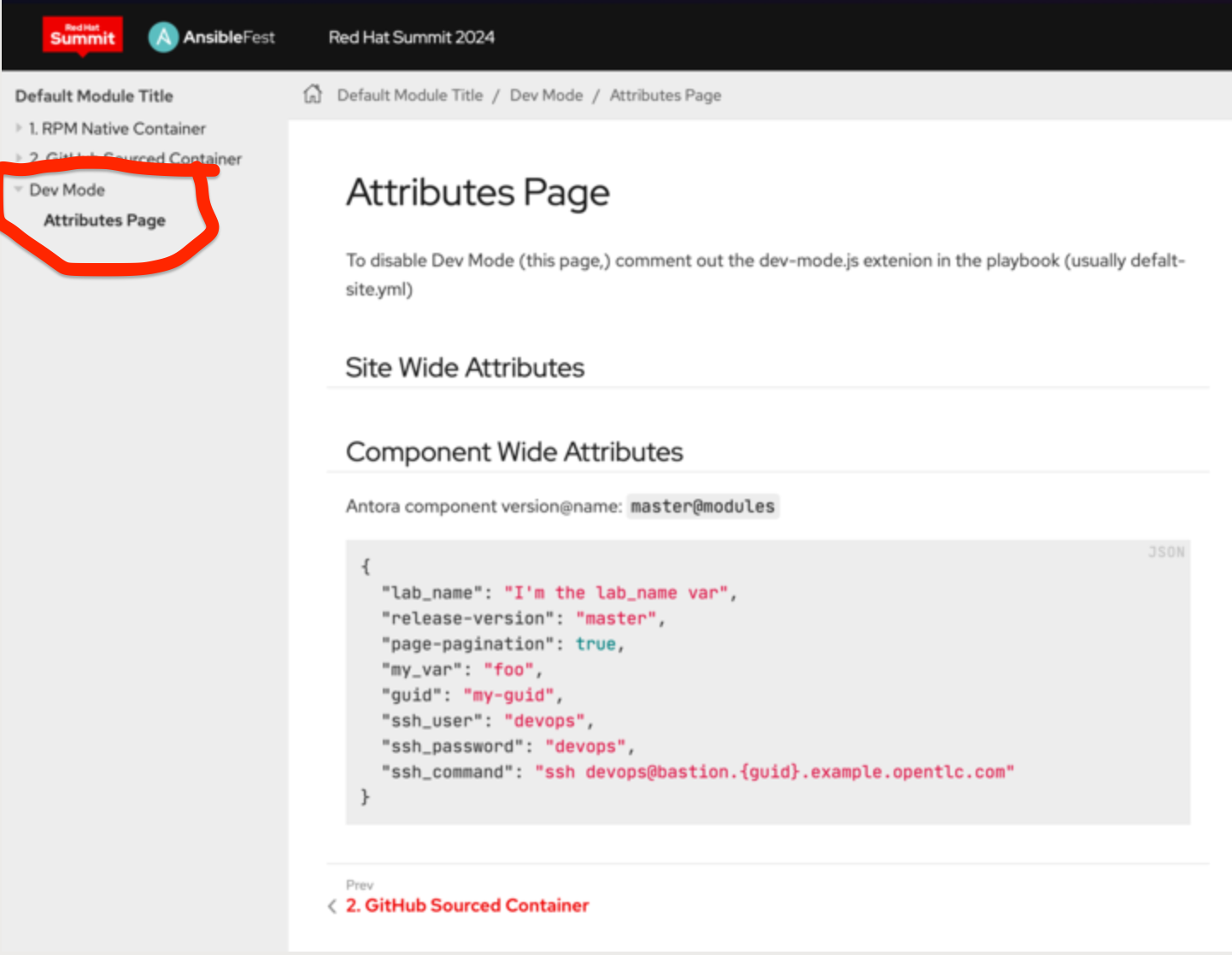
Task: Click the "my_var" foo line
Action: [461, 670]
